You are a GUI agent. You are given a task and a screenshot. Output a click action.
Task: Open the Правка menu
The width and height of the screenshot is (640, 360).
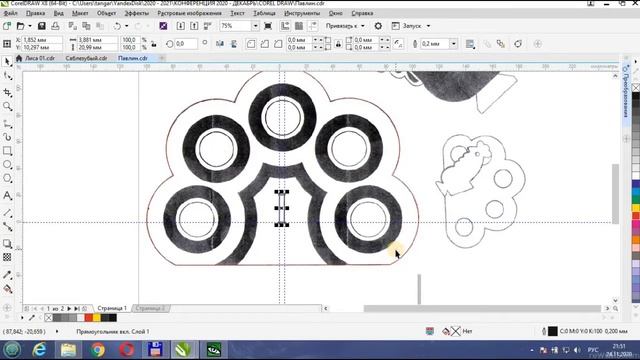pyautogui.click(x=35, y=13)
